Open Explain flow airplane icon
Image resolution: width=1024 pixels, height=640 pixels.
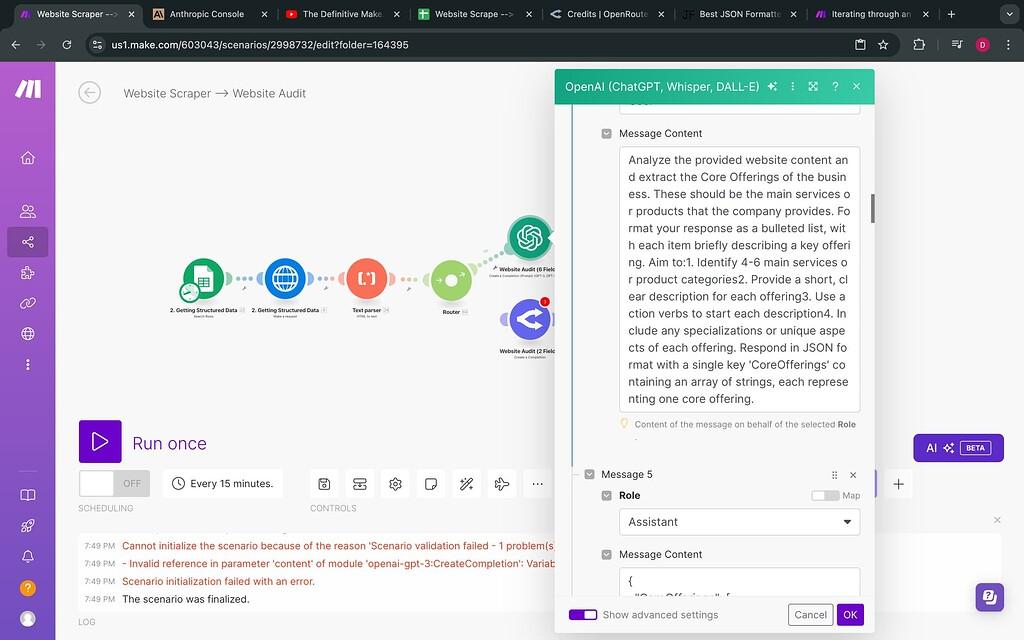coord(502,484)
